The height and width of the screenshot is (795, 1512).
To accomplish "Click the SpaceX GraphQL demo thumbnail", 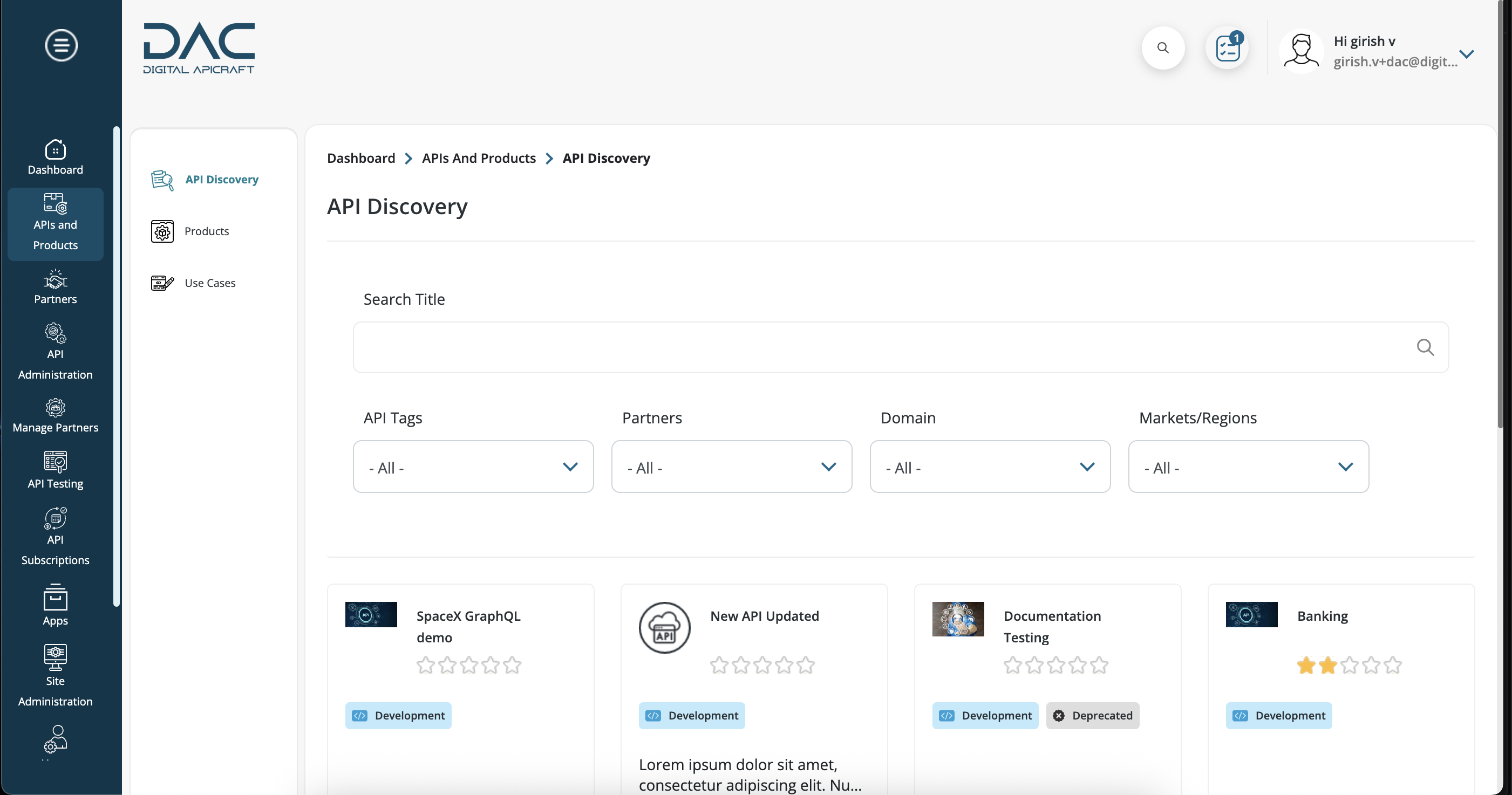I will click(x=371, y=615).
